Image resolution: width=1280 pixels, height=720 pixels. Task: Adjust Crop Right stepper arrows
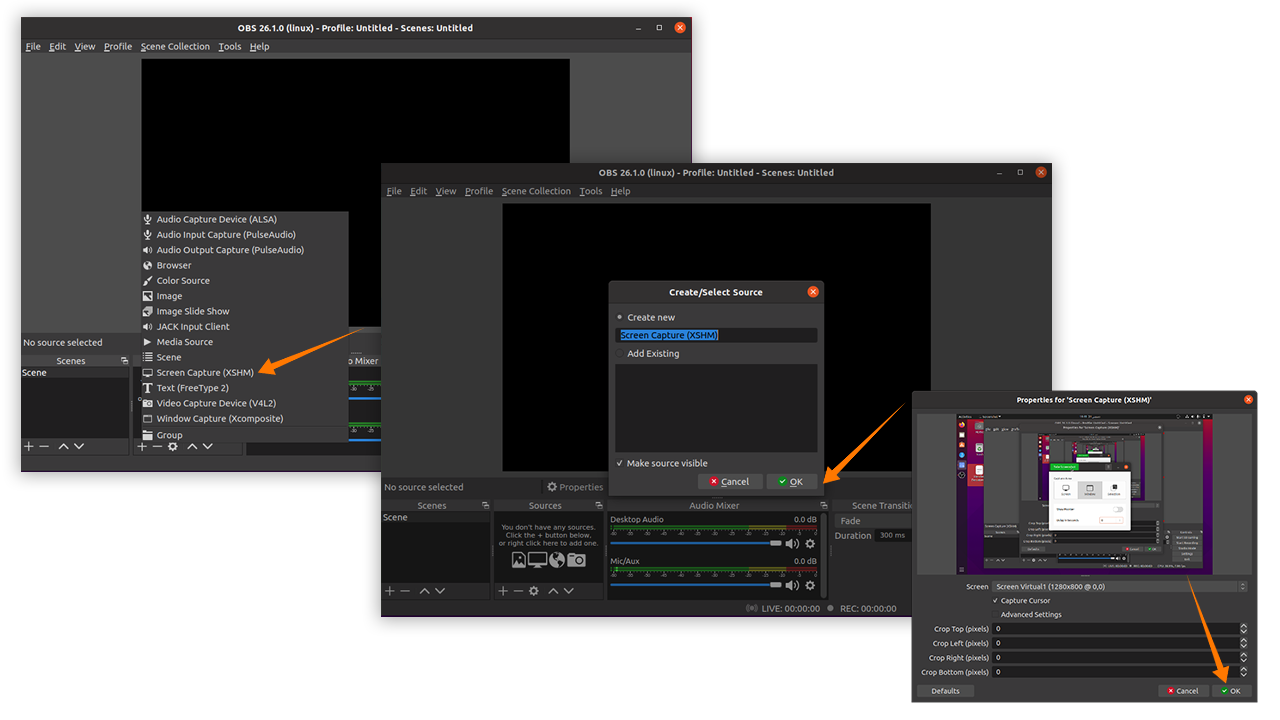coord(1244,658)
